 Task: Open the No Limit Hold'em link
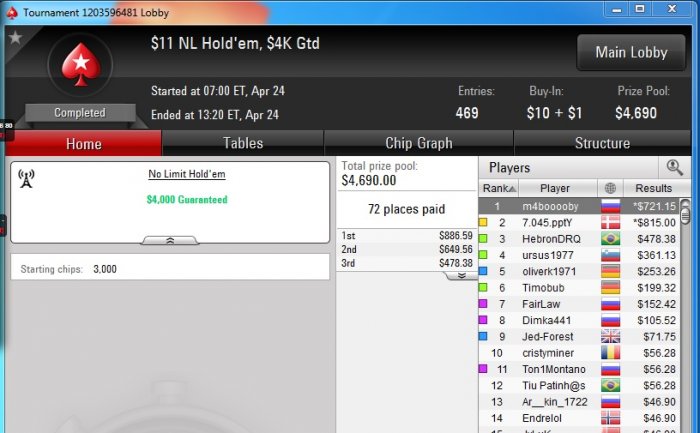pos(187,174)
